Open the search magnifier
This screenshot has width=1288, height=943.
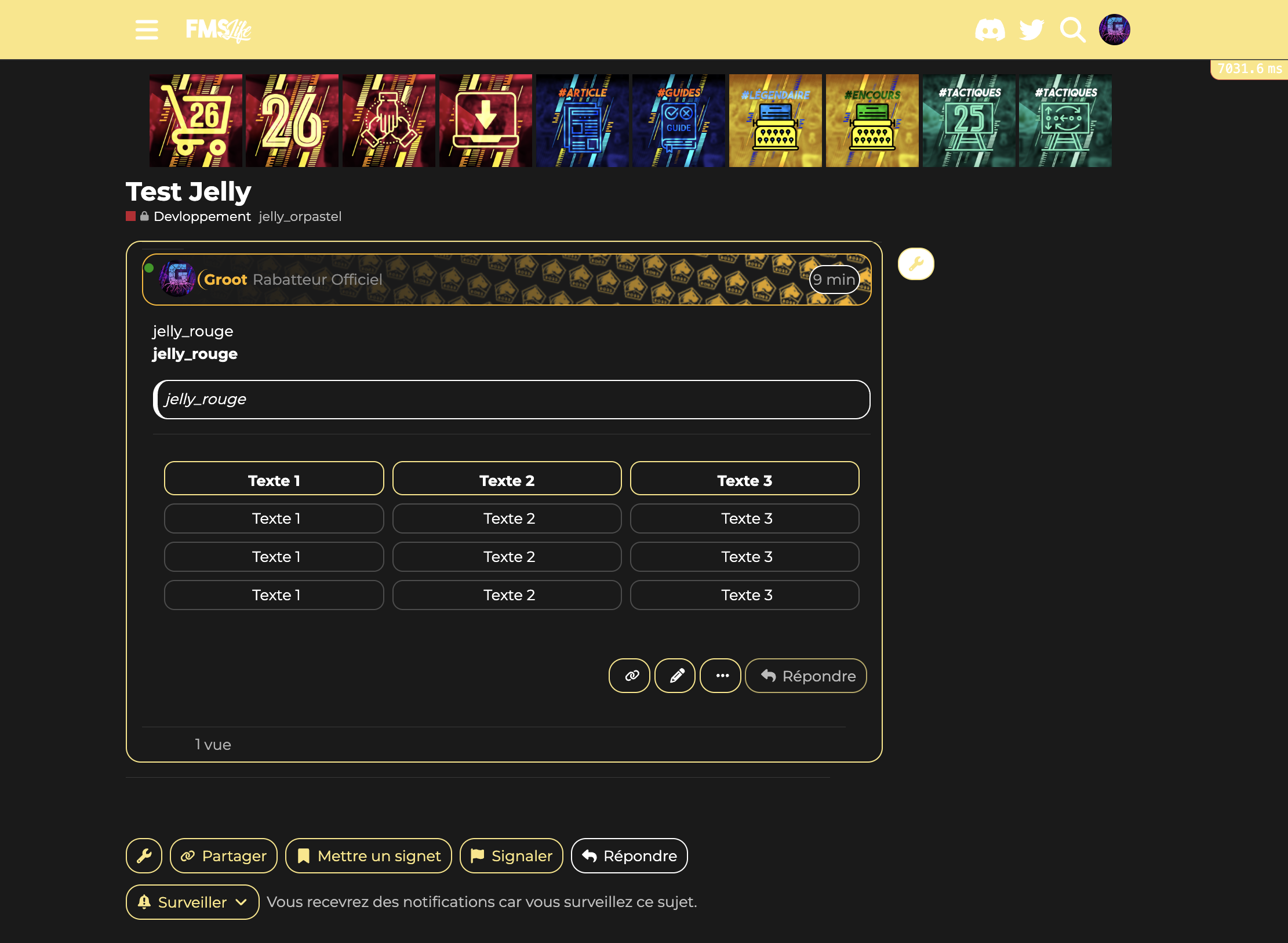pos(1072,30)
